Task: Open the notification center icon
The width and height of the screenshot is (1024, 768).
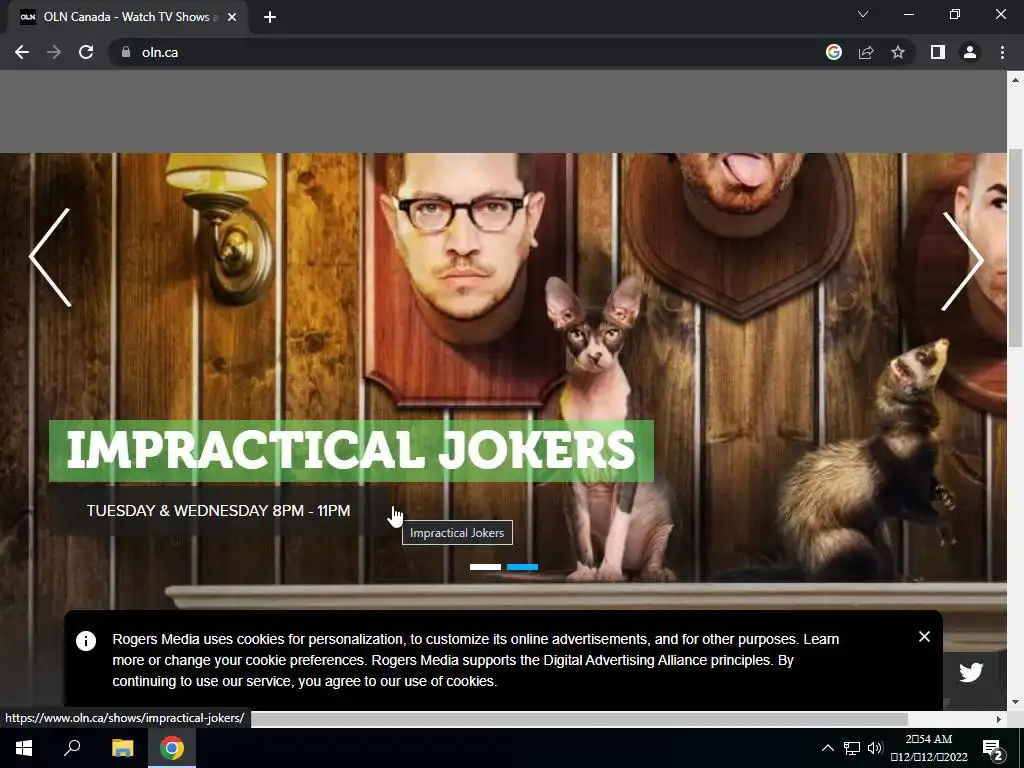Action: (x=993, y=749)
